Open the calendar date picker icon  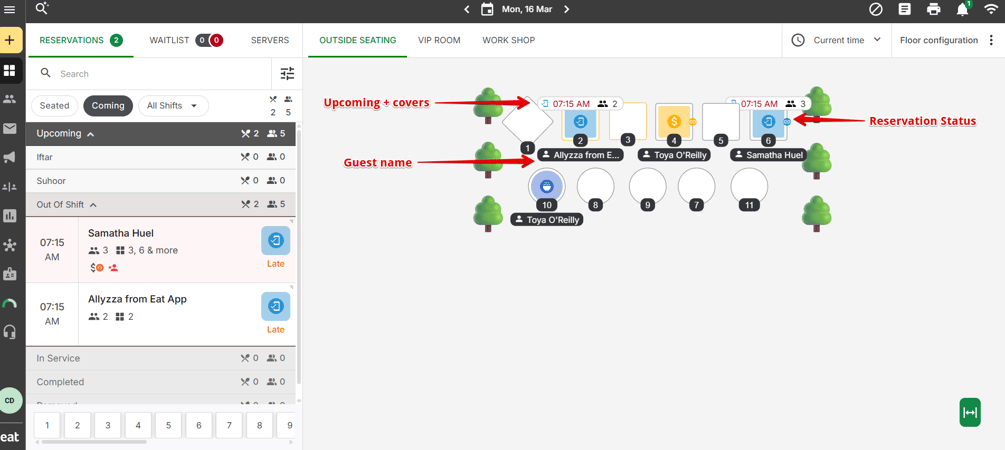[x=487, y=9]
